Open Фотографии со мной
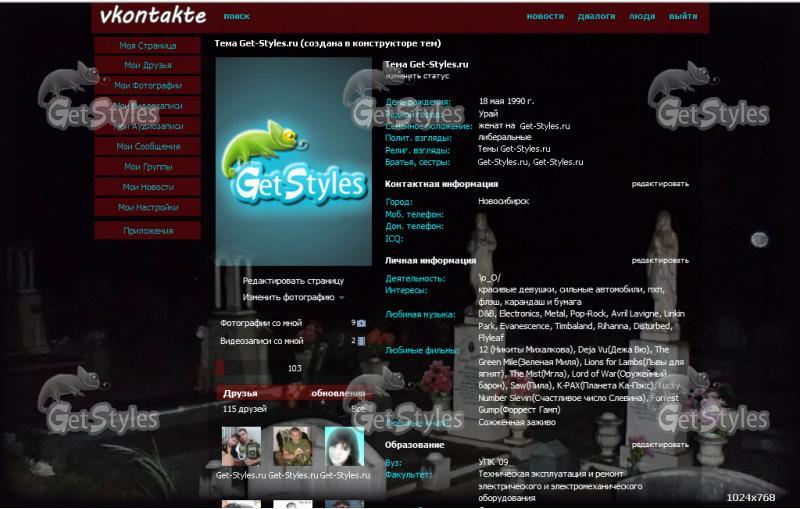 click(261, 323)
